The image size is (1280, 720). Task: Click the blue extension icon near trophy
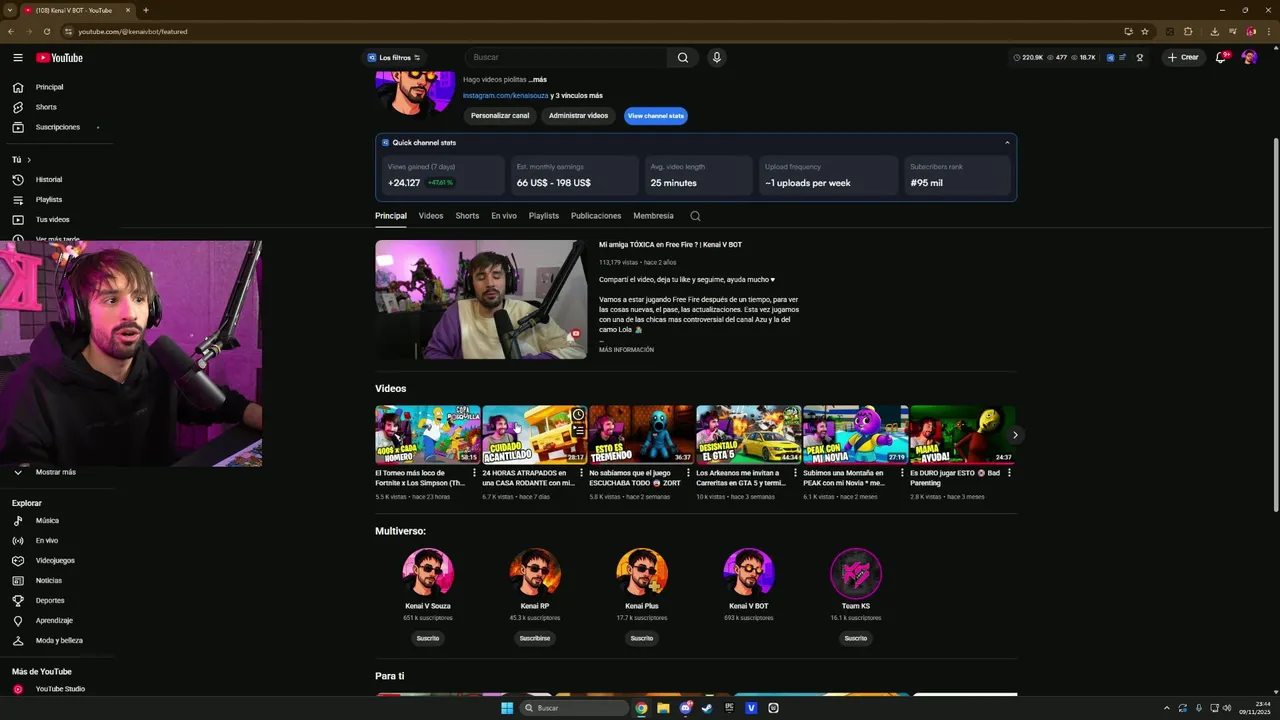click(x=1110, y=58)
